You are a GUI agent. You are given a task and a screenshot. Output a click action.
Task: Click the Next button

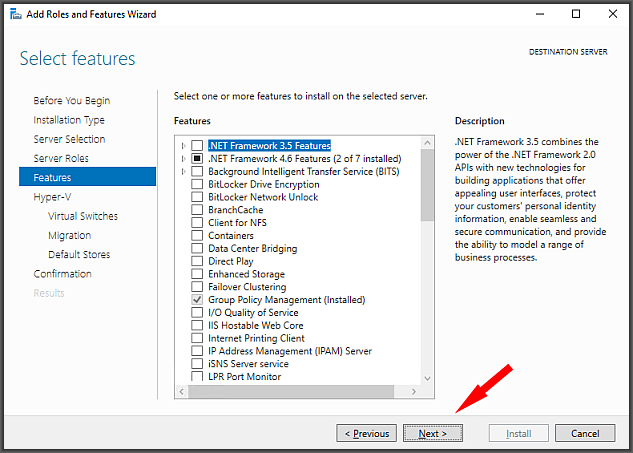pyautogui.click(x=433, y=433)
